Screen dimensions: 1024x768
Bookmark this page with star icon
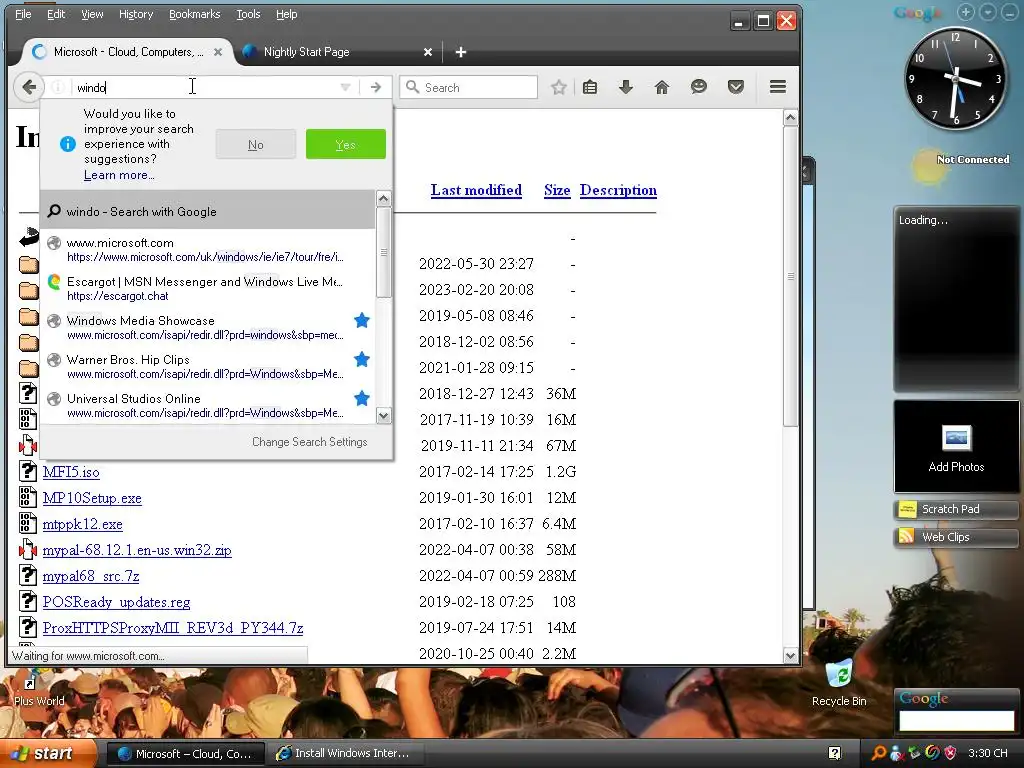[x=558, y=88]
